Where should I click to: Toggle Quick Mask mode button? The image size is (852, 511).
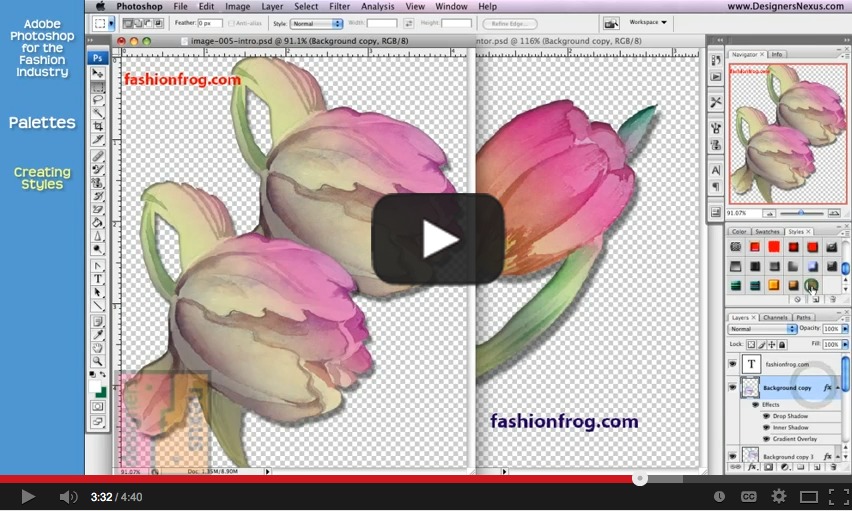pos(98,406)
